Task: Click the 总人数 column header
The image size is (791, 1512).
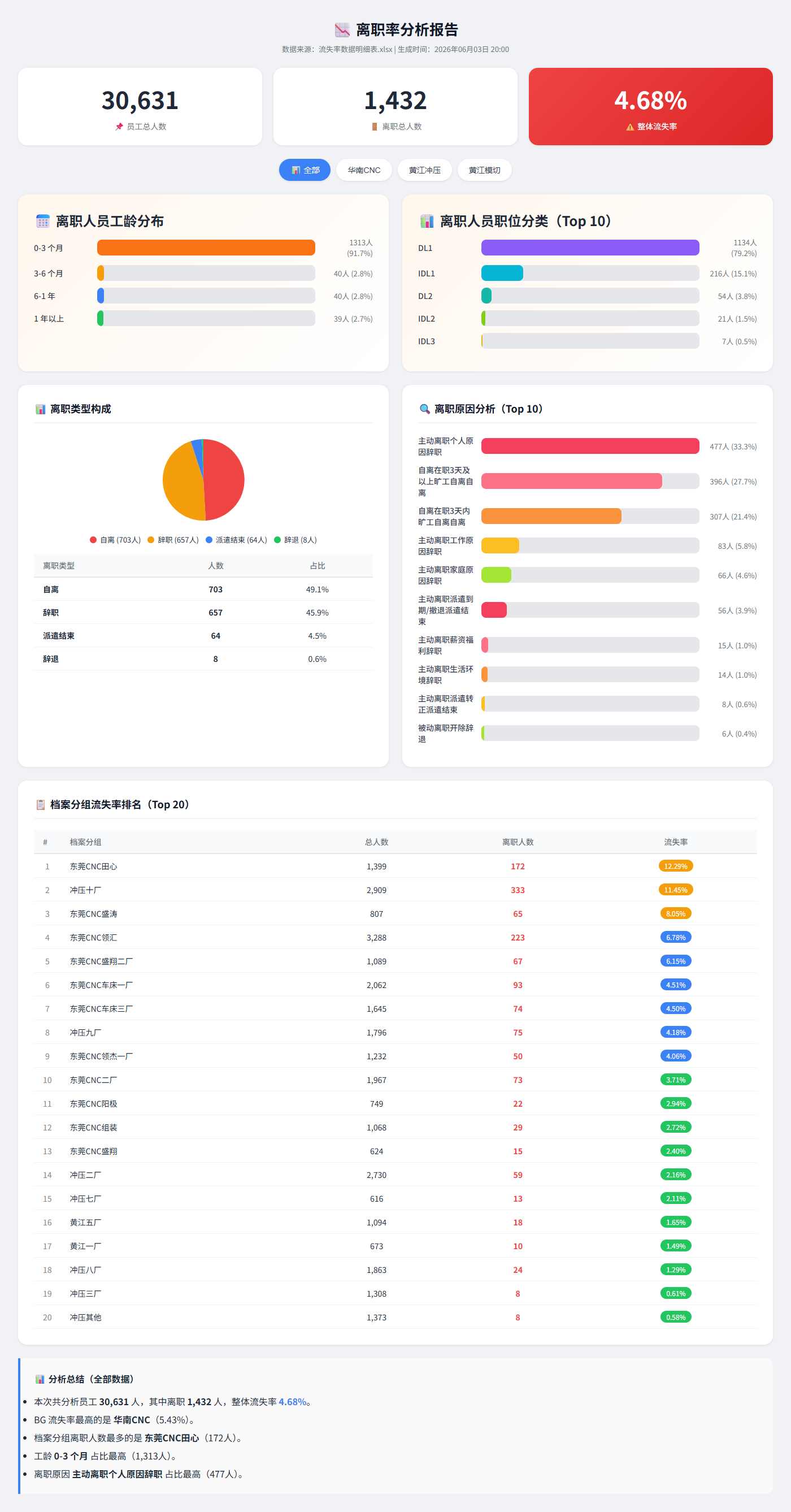Action: (x=377, y=842)
